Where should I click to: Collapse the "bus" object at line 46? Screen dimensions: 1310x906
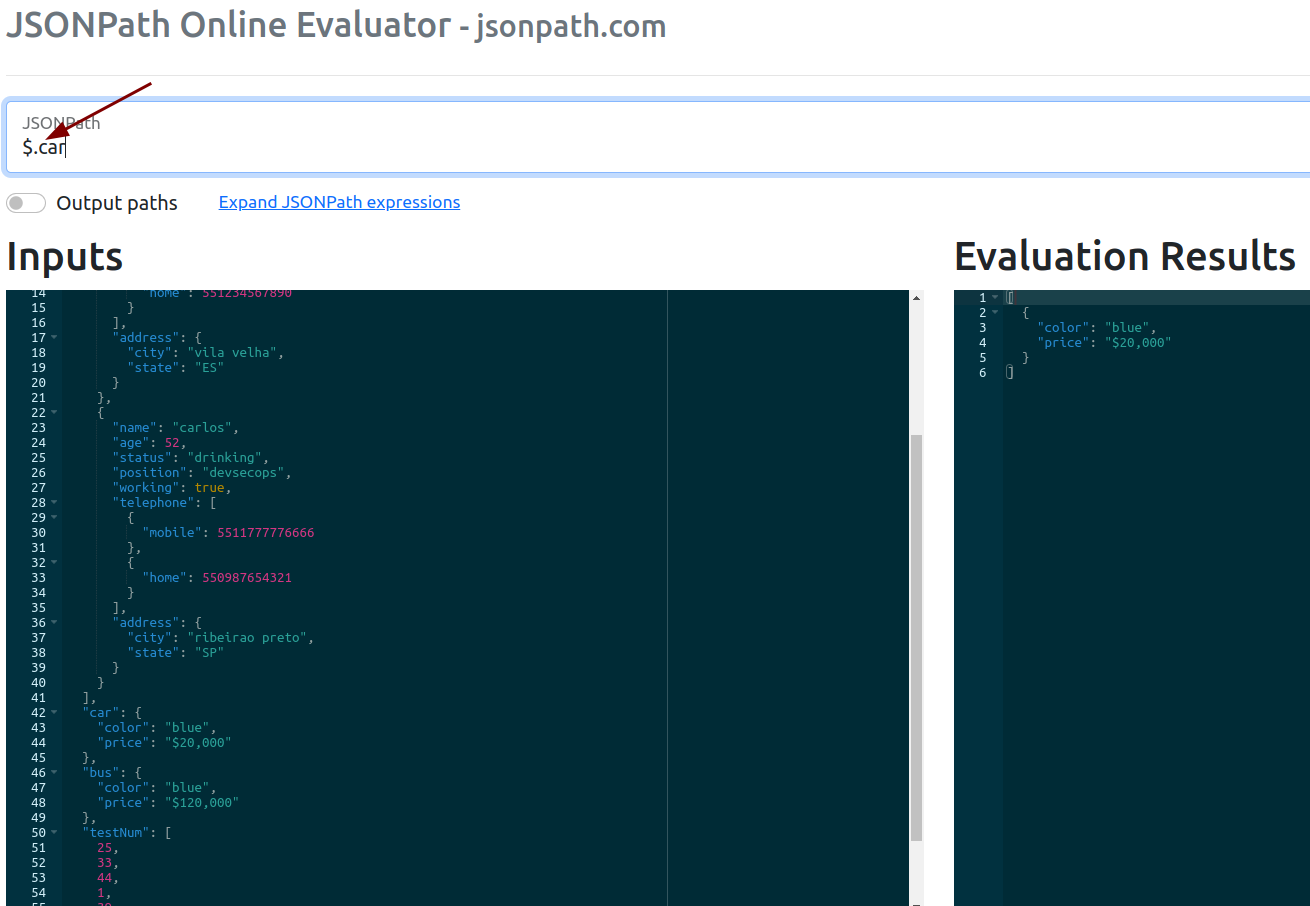[x=54, y=773]
